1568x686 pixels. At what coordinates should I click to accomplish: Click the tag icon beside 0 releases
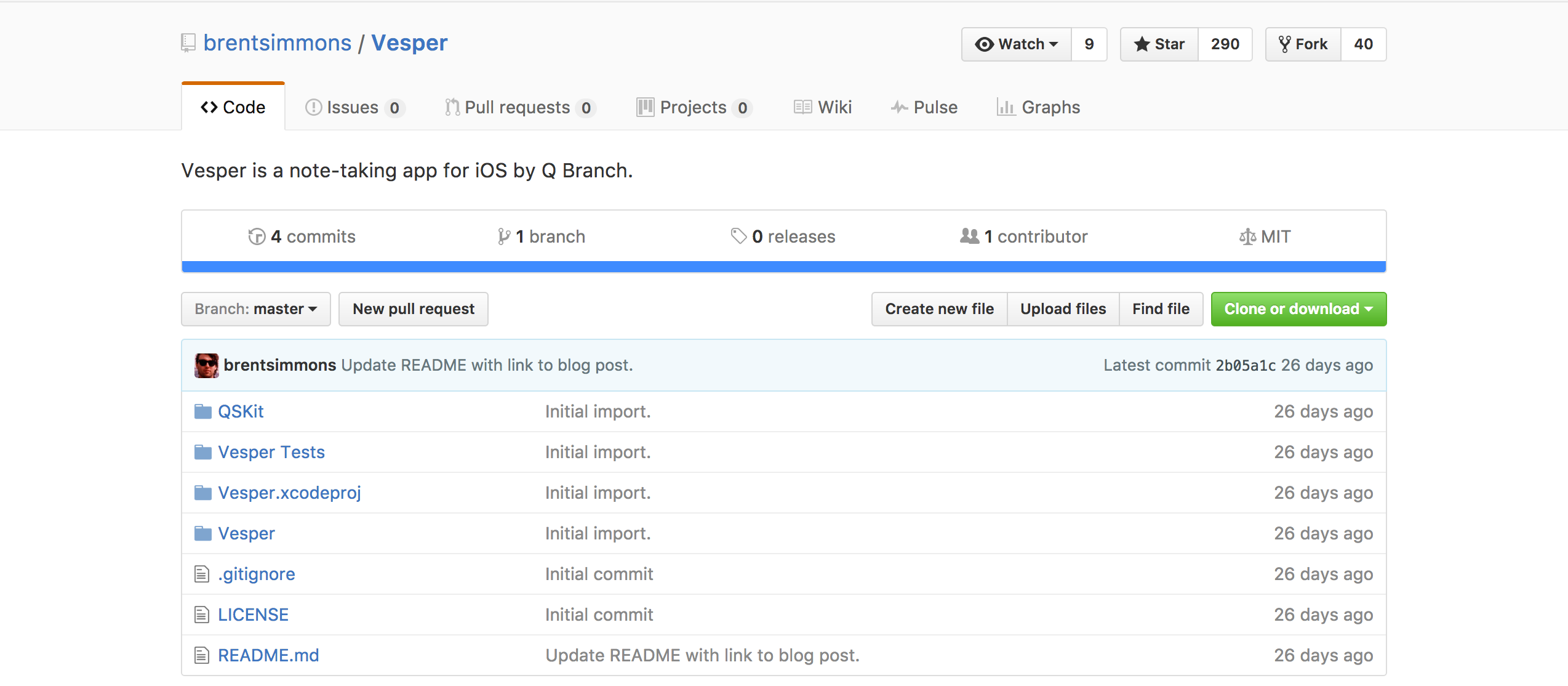coord(738,236)
